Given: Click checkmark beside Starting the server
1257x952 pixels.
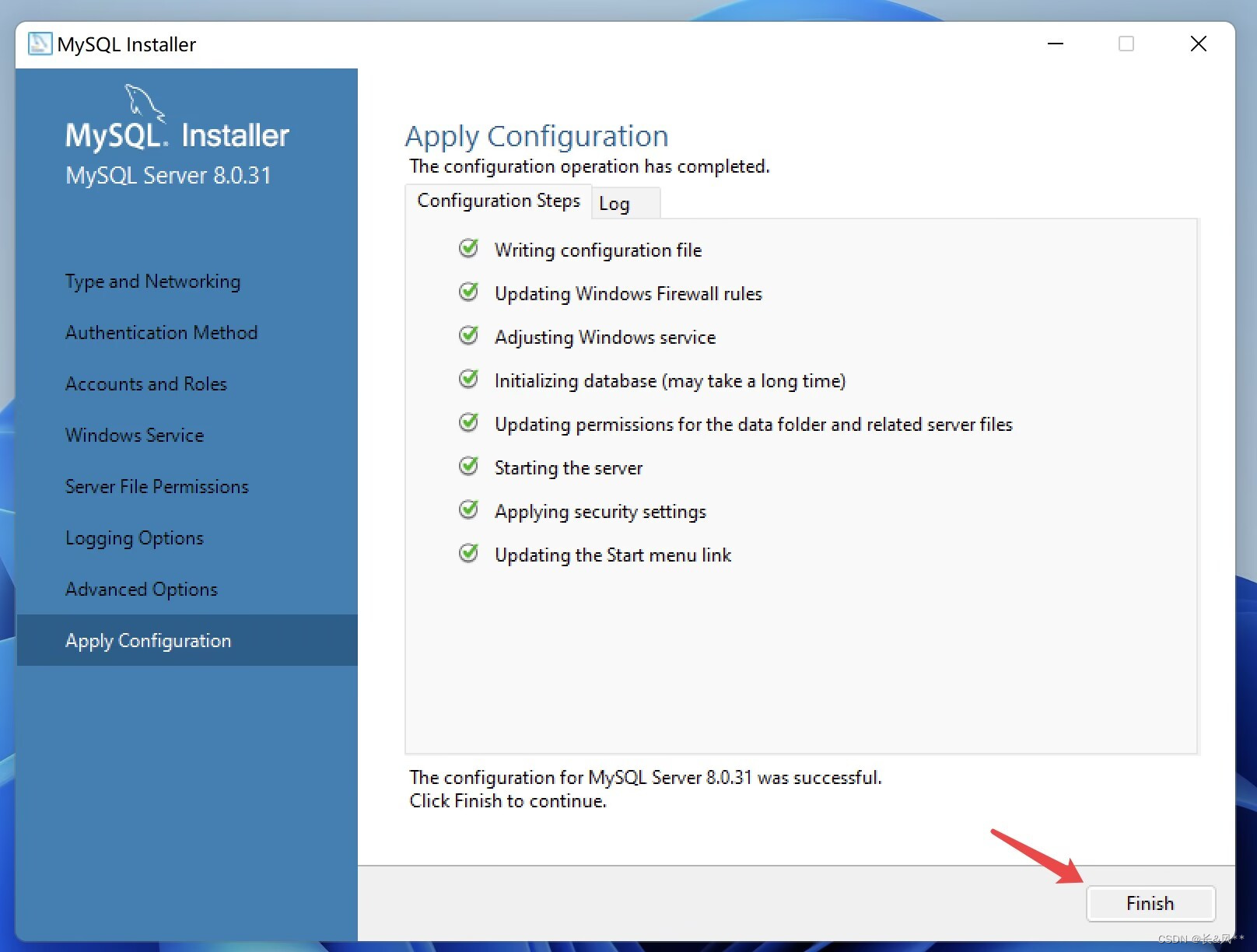Looking at the screenshot, I should (468, 467).
